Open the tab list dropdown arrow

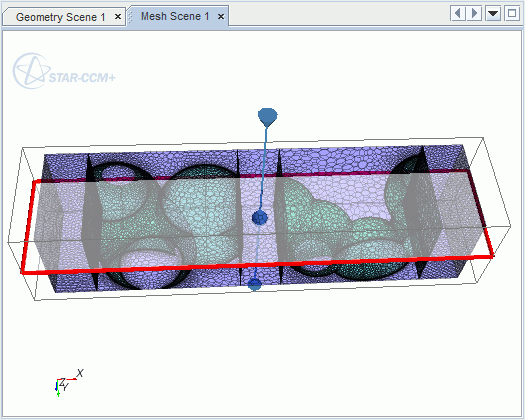493,14
